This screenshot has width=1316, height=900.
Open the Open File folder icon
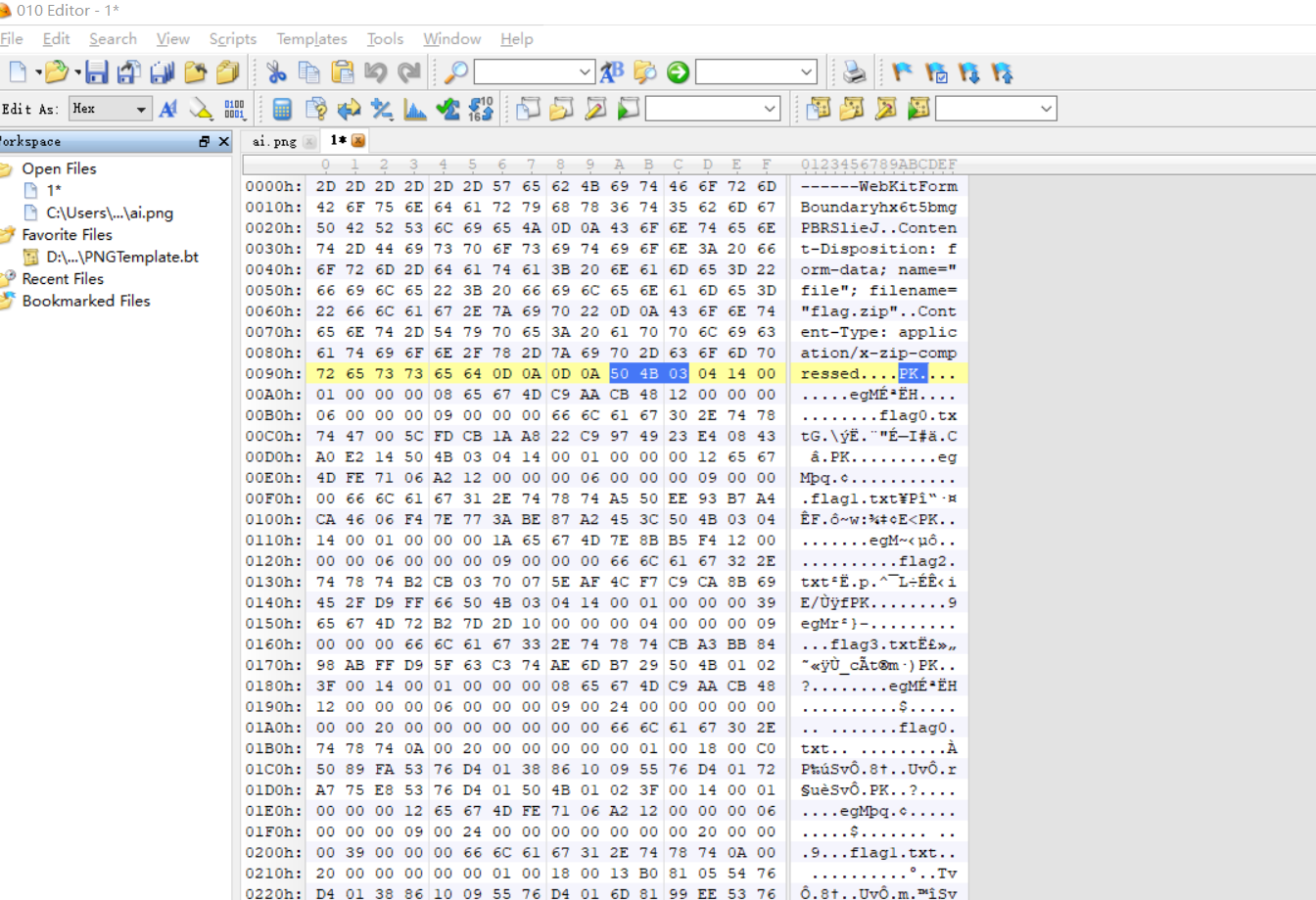pyautogui.click(x=56, y=71)
